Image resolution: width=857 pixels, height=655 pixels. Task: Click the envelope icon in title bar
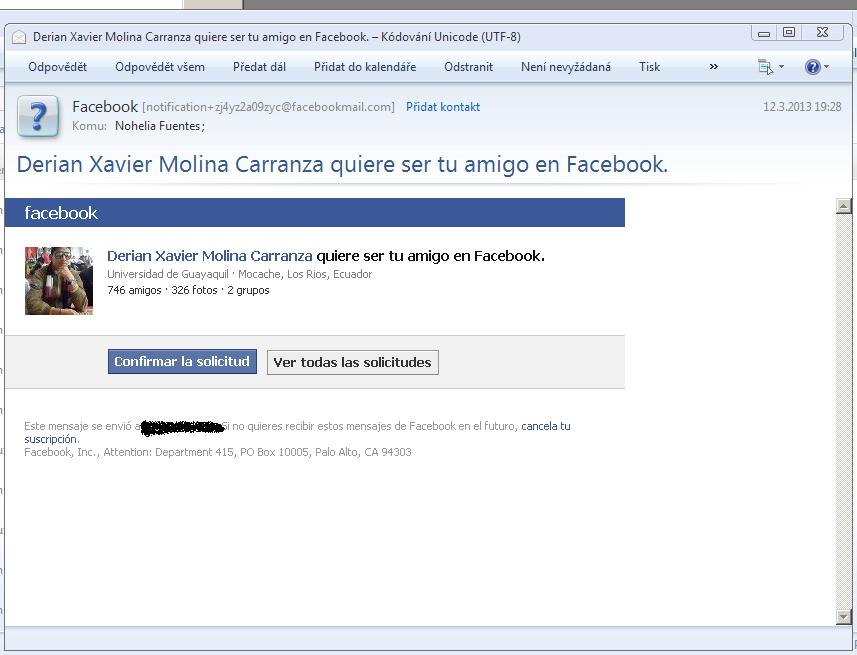pyautogui.click(x=19, y=37)
